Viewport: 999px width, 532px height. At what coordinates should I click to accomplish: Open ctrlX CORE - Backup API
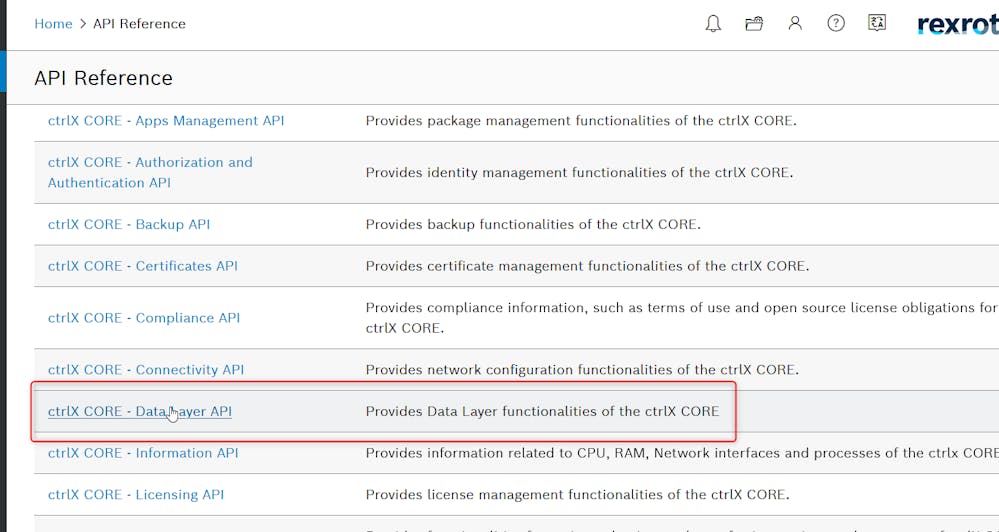(129, 225)
